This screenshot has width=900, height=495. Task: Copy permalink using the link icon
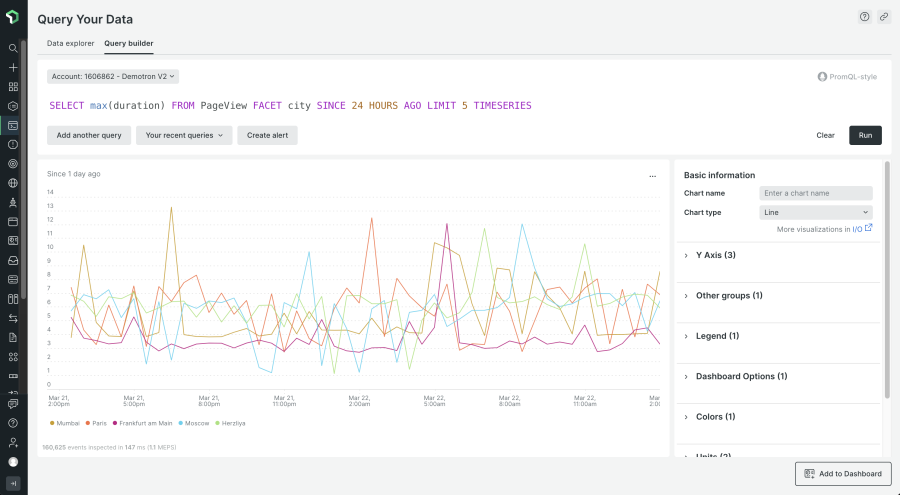pos(884,17)
